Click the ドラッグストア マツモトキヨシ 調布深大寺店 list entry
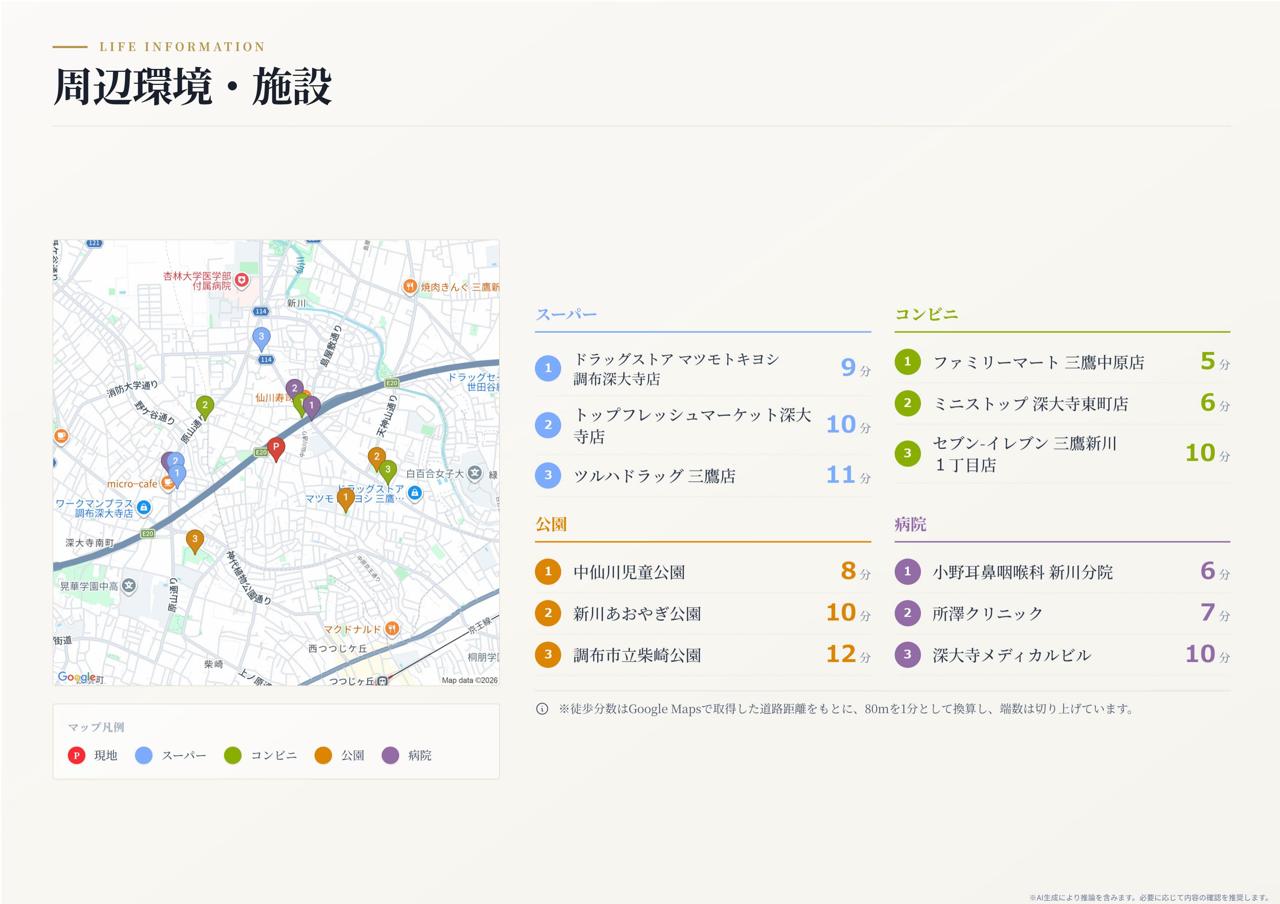This screenshot has width=1280, height=904. pos(703,369)
